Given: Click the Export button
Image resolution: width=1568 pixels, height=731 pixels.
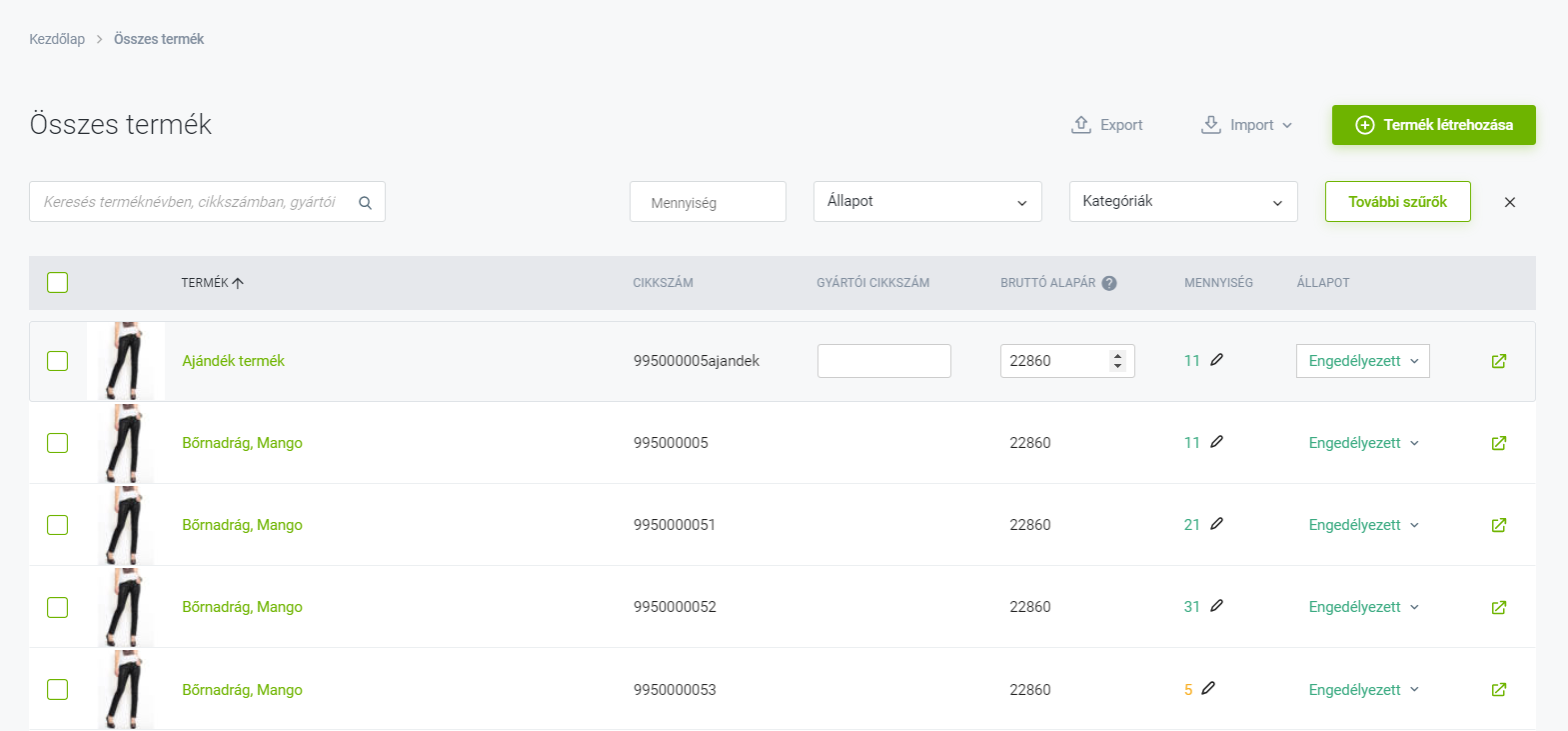Looking at the screenshot, I should (1107, 125).
